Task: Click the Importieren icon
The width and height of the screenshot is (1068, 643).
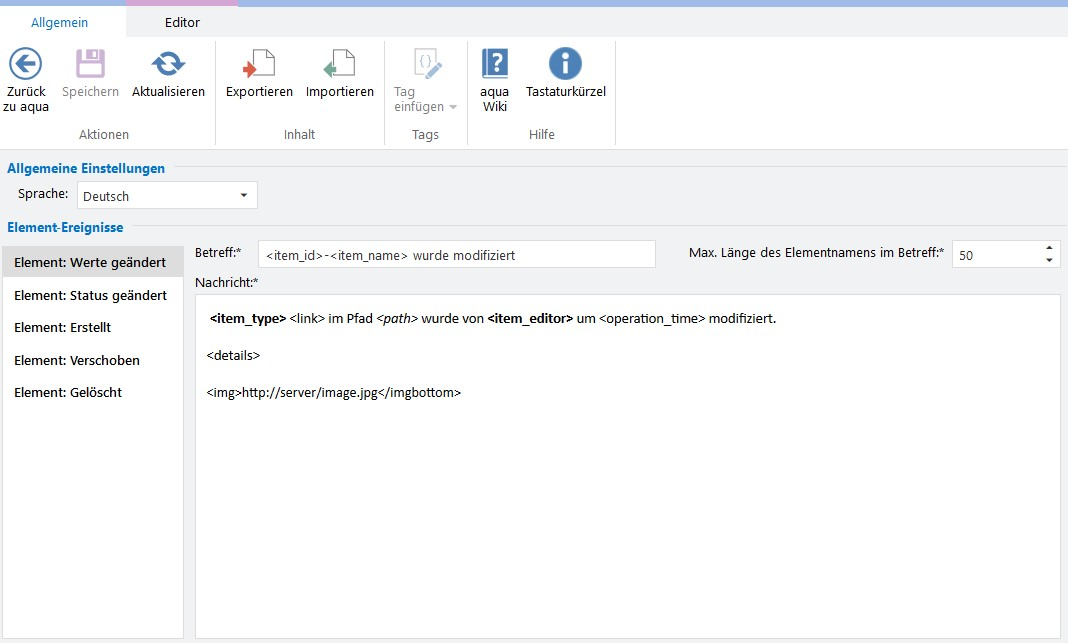Action: [x=339, y=64]
